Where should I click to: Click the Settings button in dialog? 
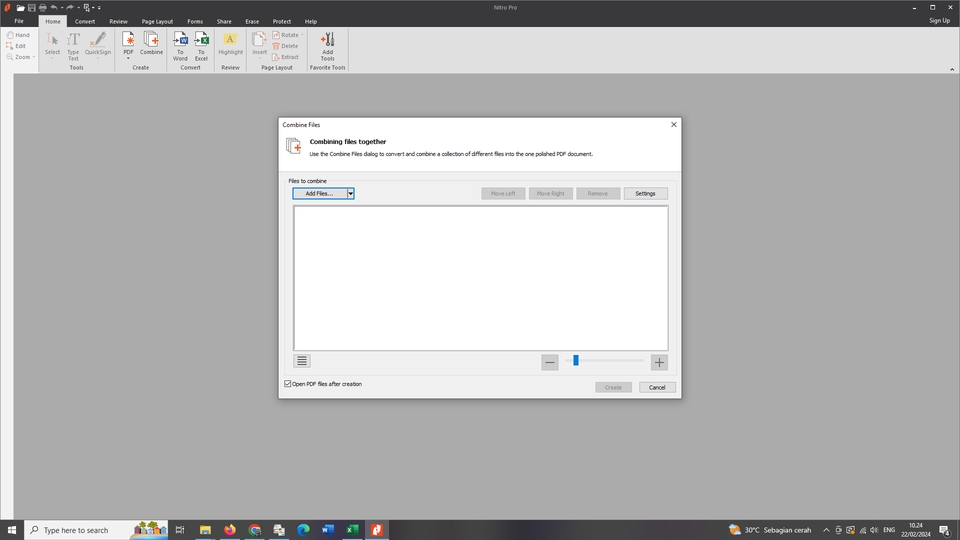645,193
